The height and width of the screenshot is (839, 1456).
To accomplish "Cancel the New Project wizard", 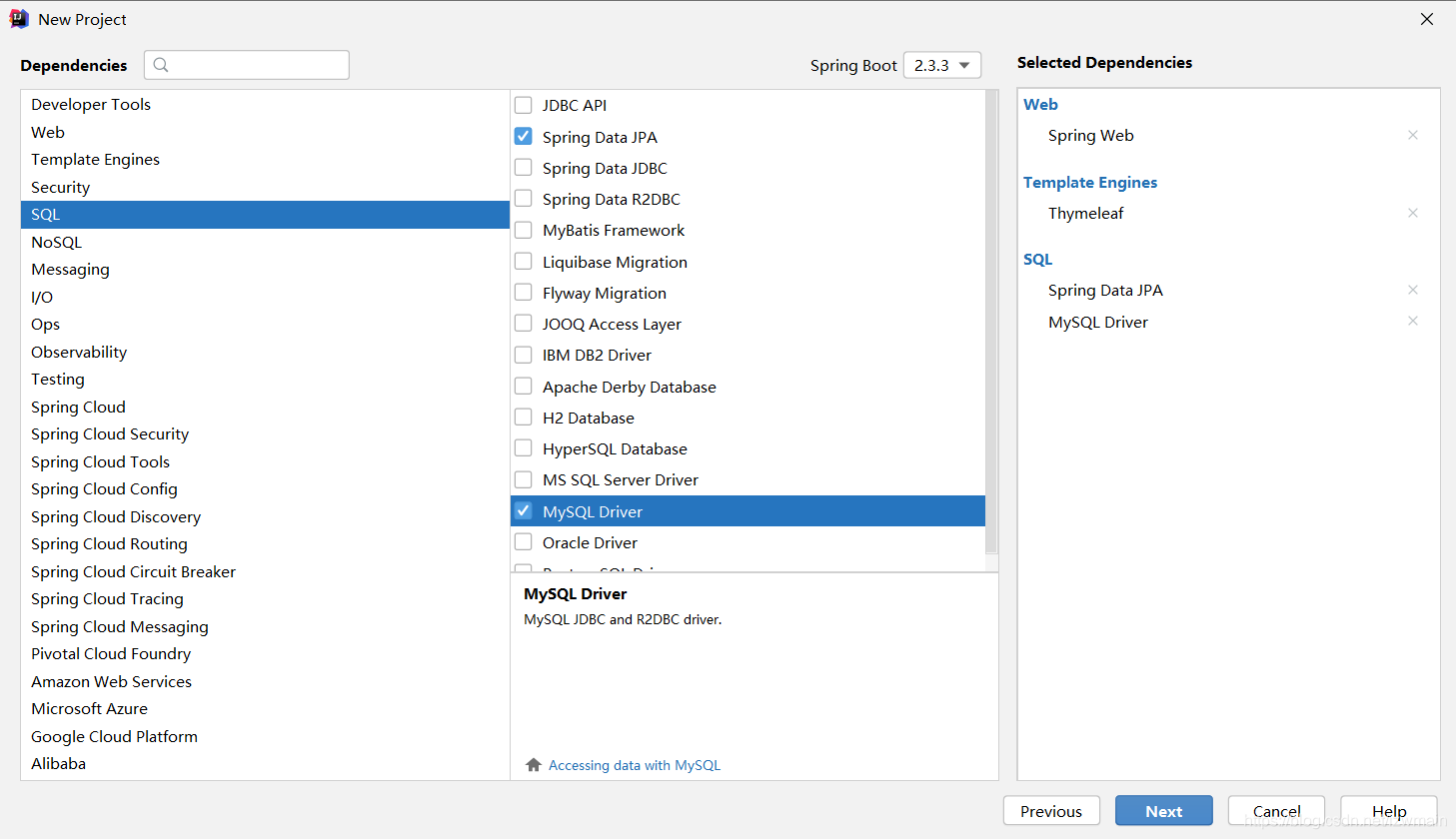I will pos(1276,811).
